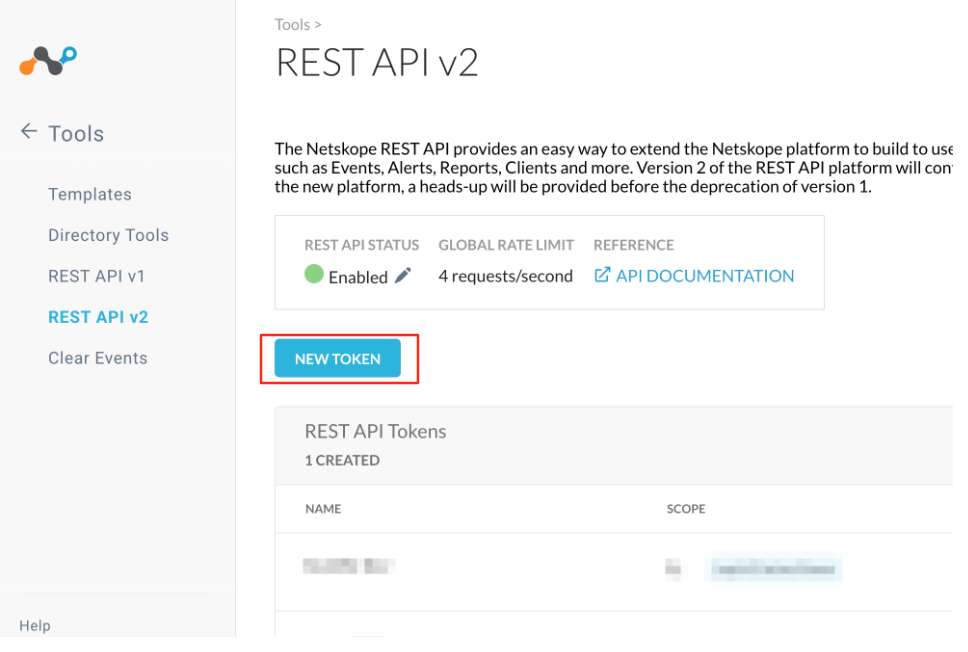
Task: Click the 'REST API v2' page title
Action: 377,62
